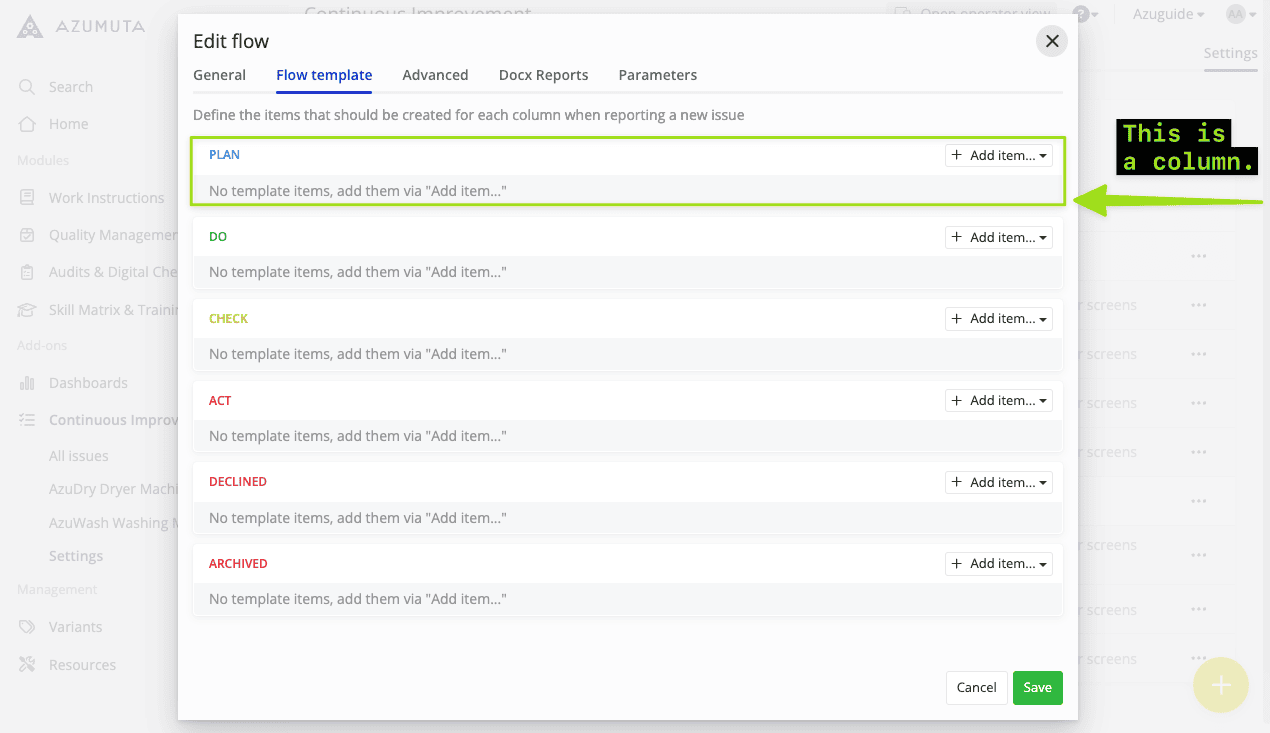Expand Add item dropdown for CHECK column
Image resolution: width=1270 pixels, height=733 pixels.
click(998, 319)
